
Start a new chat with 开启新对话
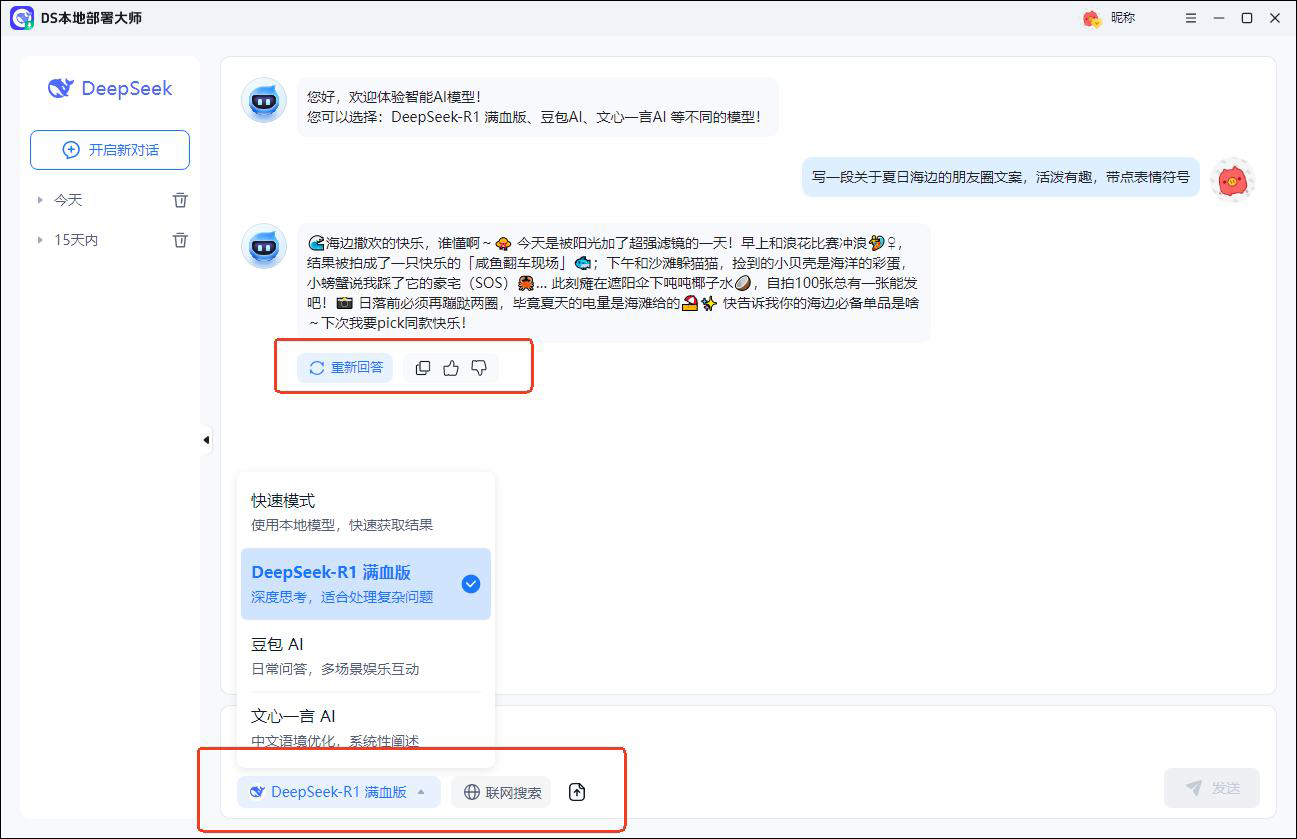point(110,150)
